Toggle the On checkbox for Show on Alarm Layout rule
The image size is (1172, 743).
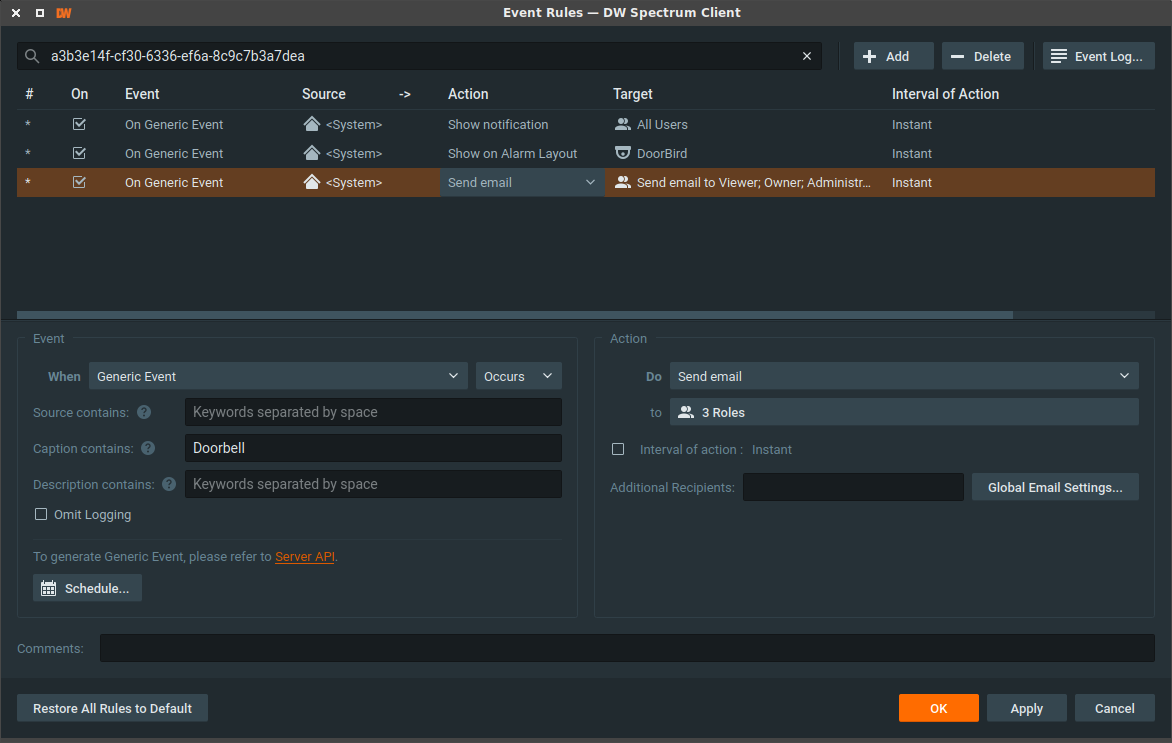click(x=79, y=153)
